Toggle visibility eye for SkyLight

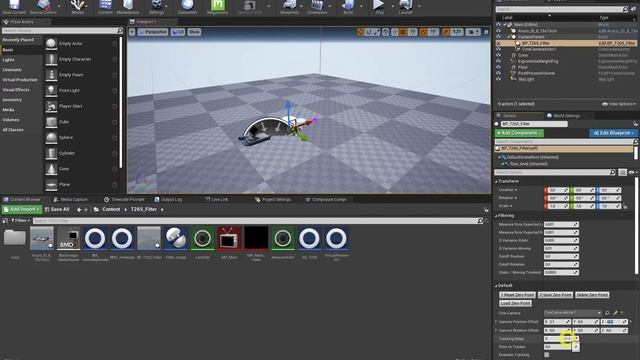pos(498,79)
